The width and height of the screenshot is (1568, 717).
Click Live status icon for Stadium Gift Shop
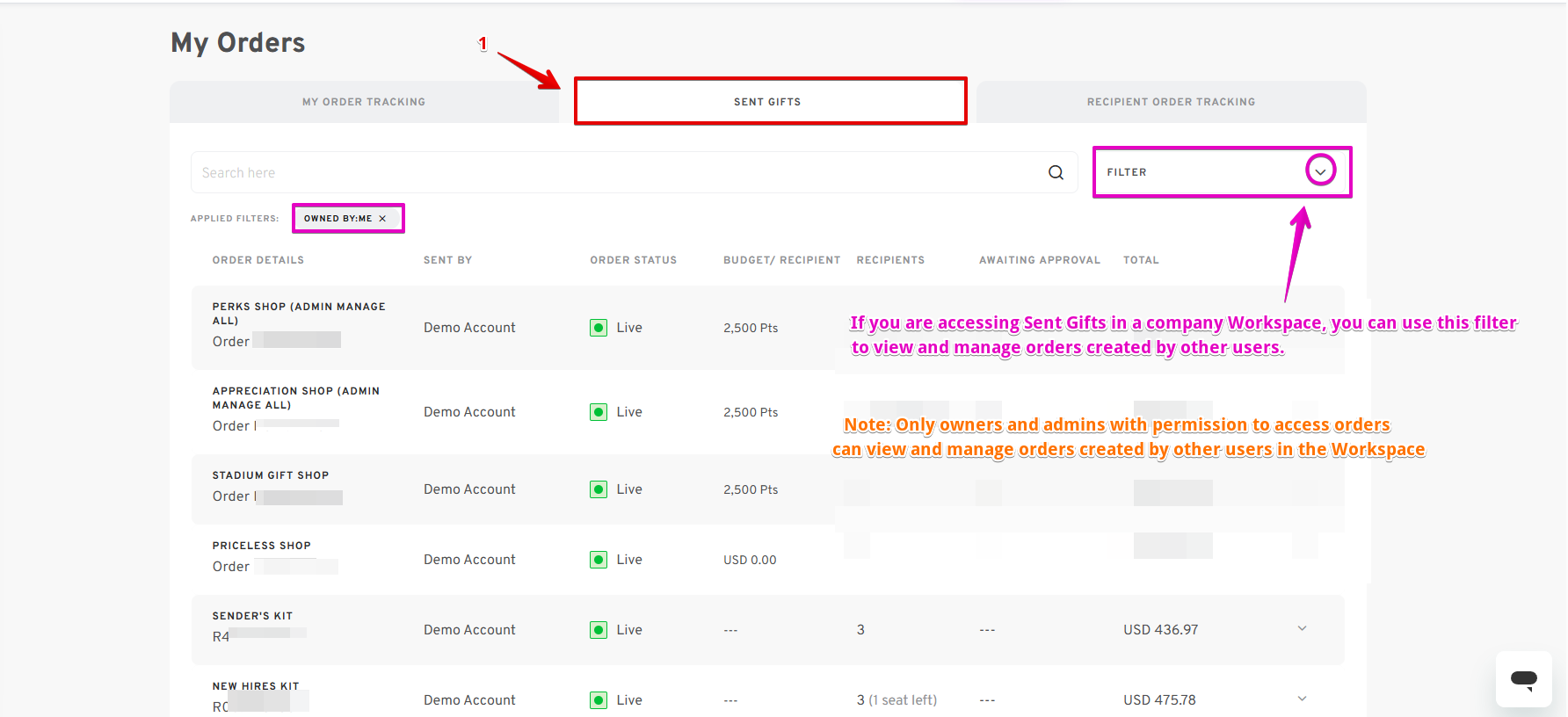pyautogui.click(x=599, y=489)
